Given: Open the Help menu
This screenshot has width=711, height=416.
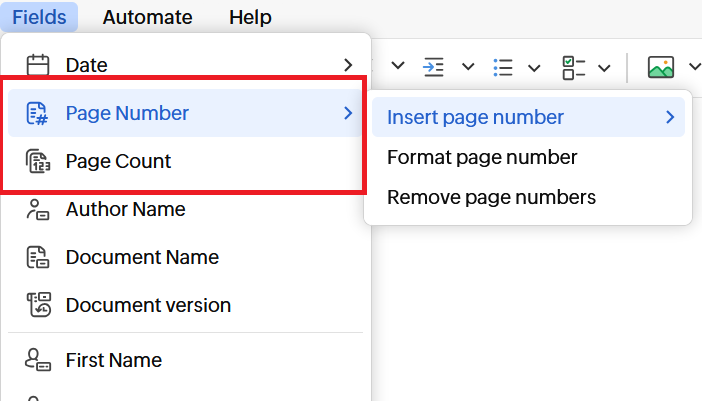Looking at the screenshot, I should click(250, 17).
